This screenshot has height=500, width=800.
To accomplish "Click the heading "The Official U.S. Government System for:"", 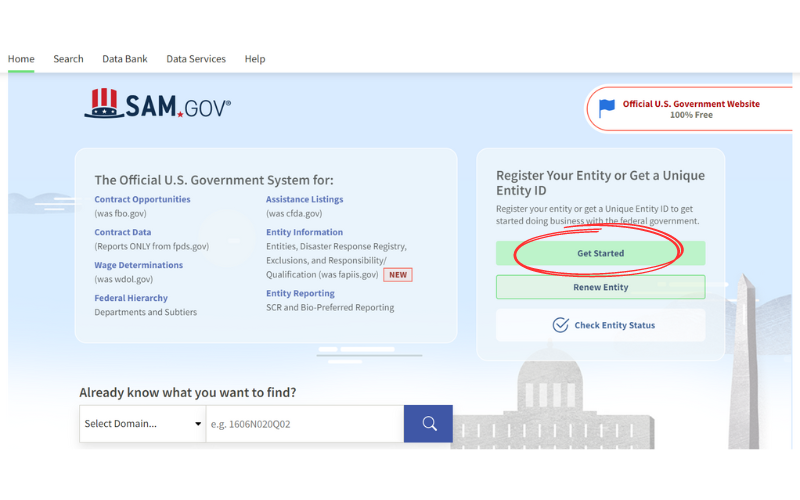I will pos(214,180).
